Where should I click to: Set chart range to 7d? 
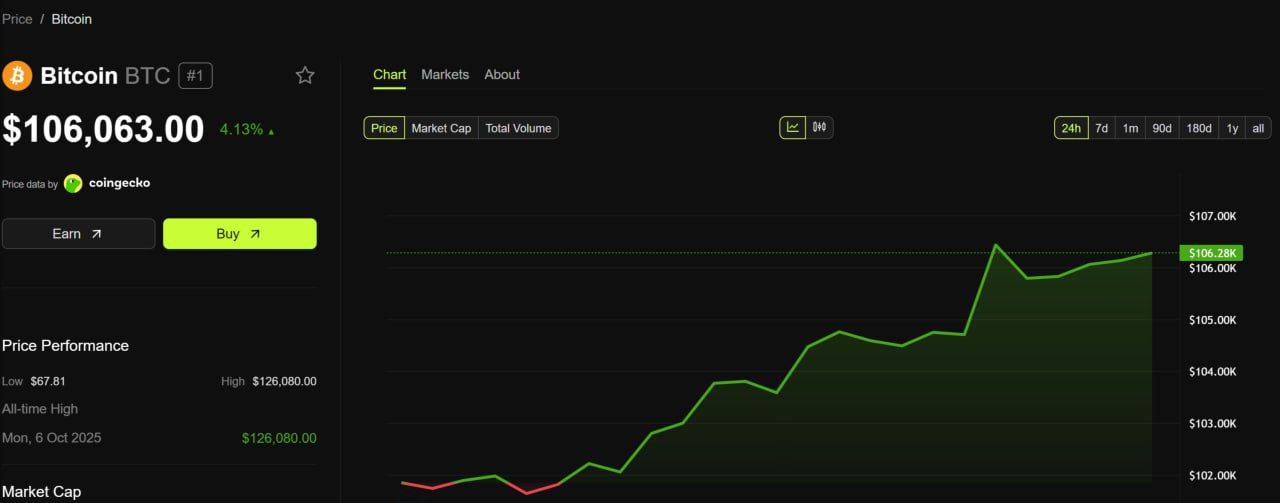[x=1101, y=128]
